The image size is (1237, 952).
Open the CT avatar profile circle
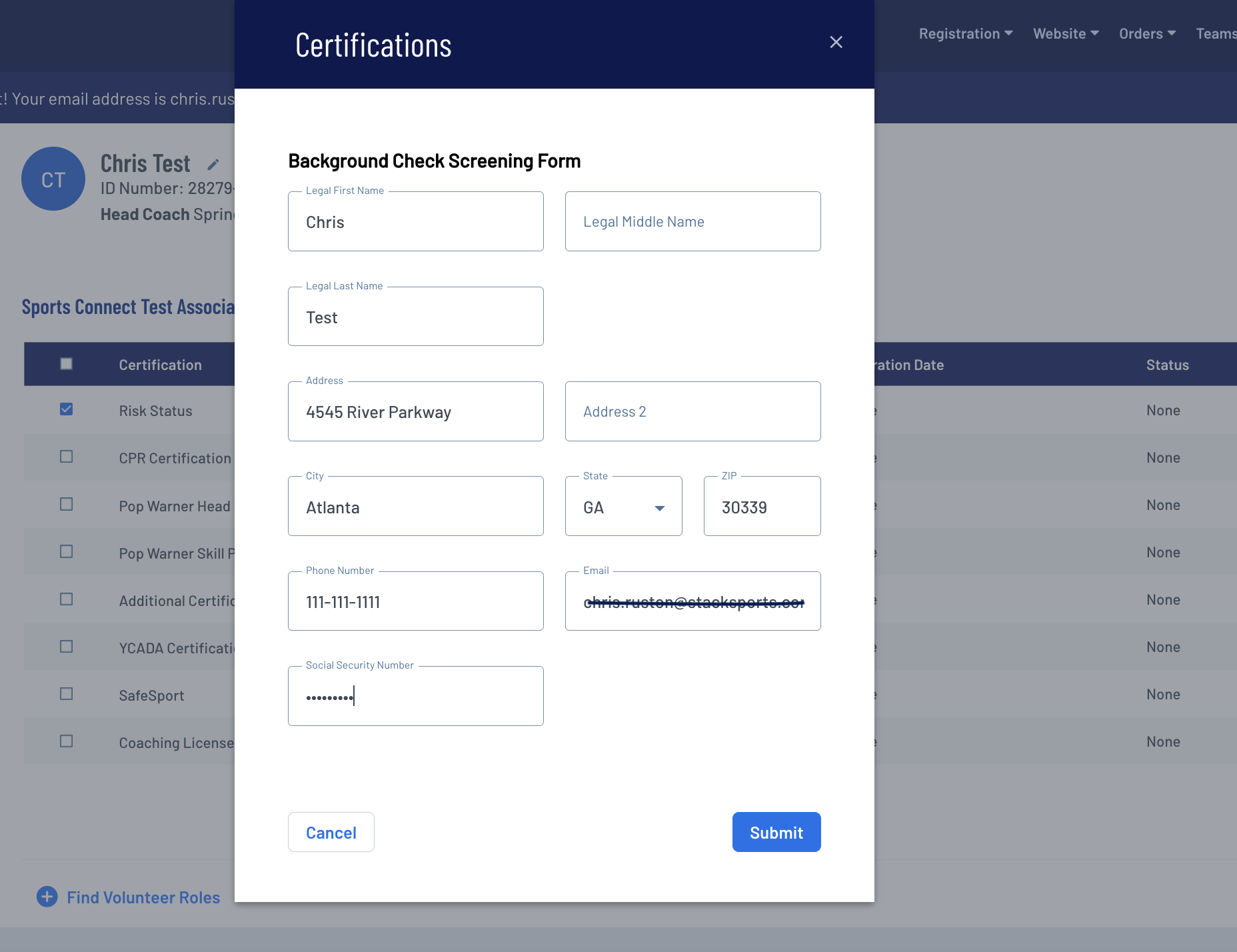coord(53,179)
